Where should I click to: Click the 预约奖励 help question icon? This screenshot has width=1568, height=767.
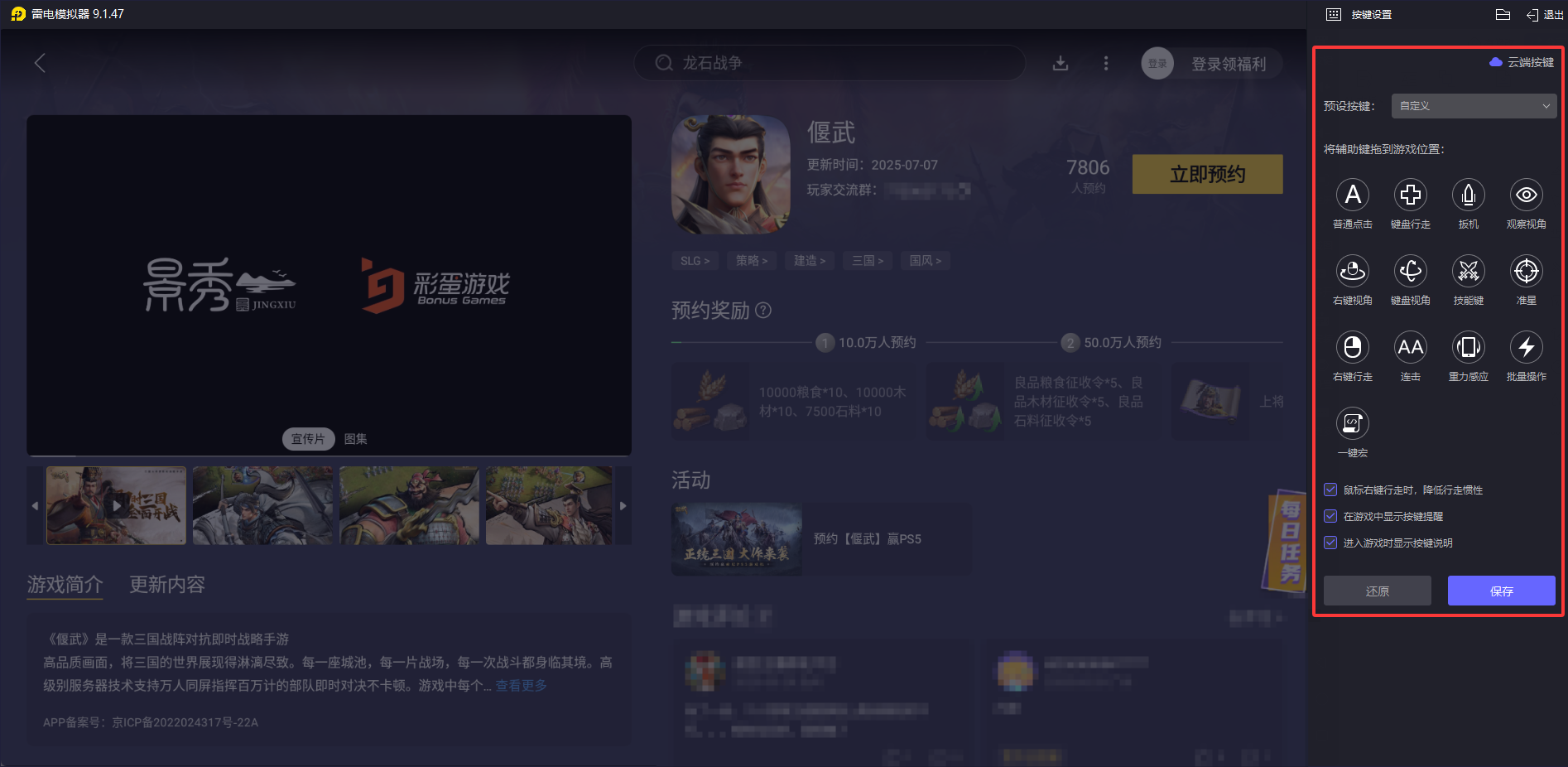point(763,310)
